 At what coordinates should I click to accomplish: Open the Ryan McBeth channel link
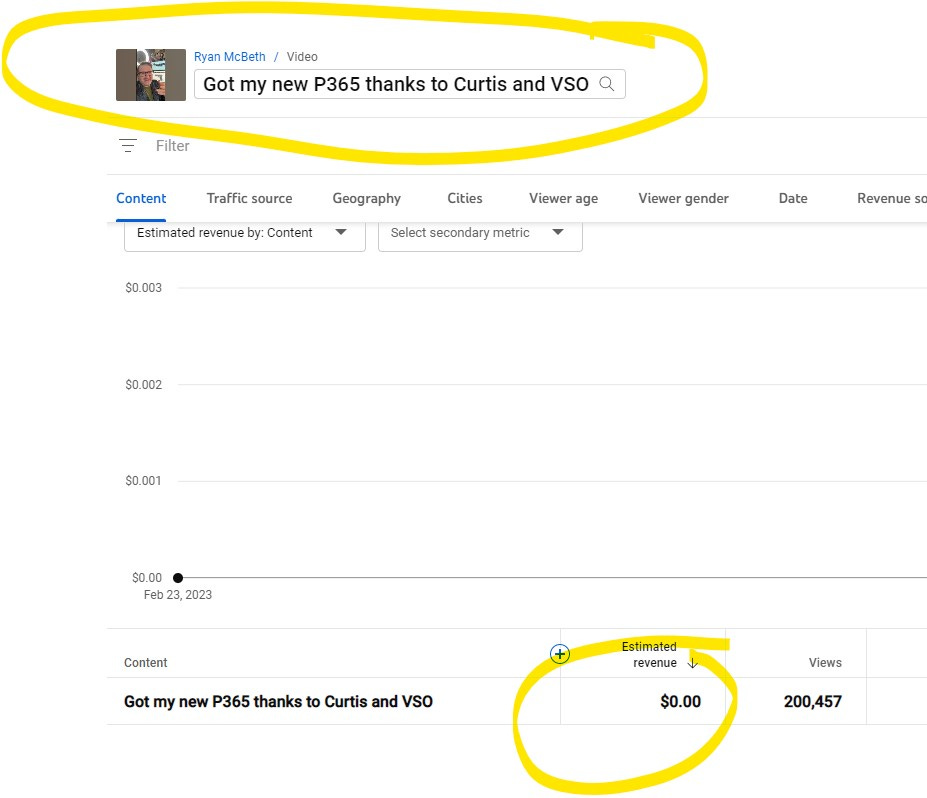pos(229,57)
